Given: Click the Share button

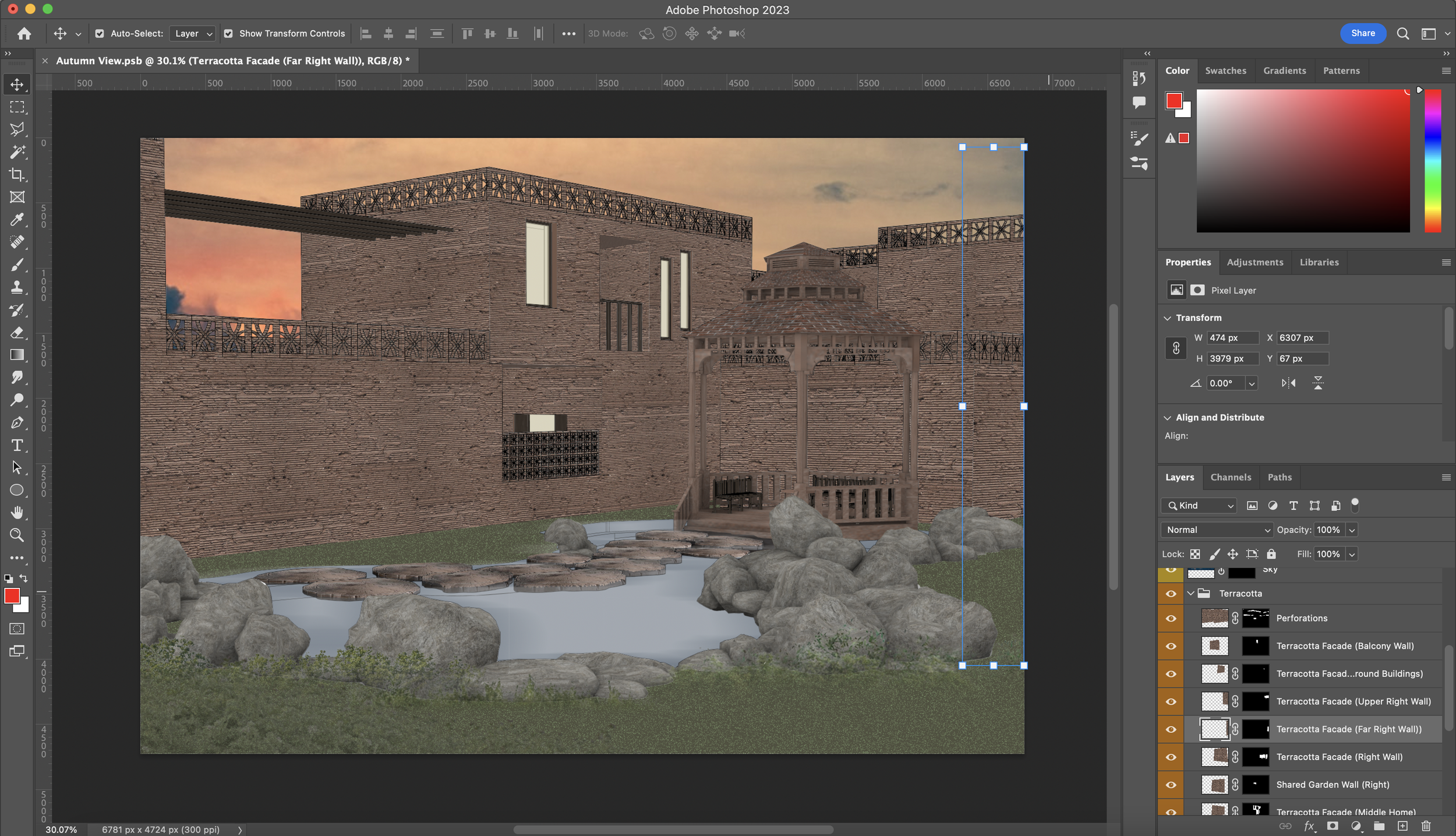Looking at the screenshot, I should 1363,33.
